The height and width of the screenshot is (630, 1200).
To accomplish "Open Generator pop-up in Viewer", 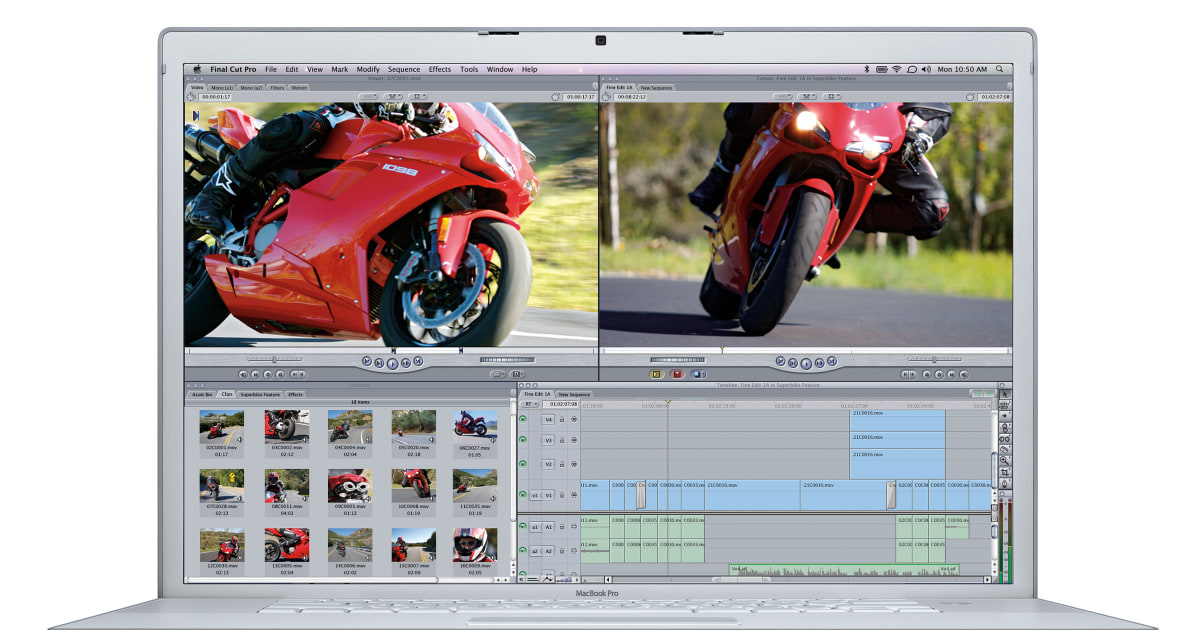I will click(x=517, y=374).
